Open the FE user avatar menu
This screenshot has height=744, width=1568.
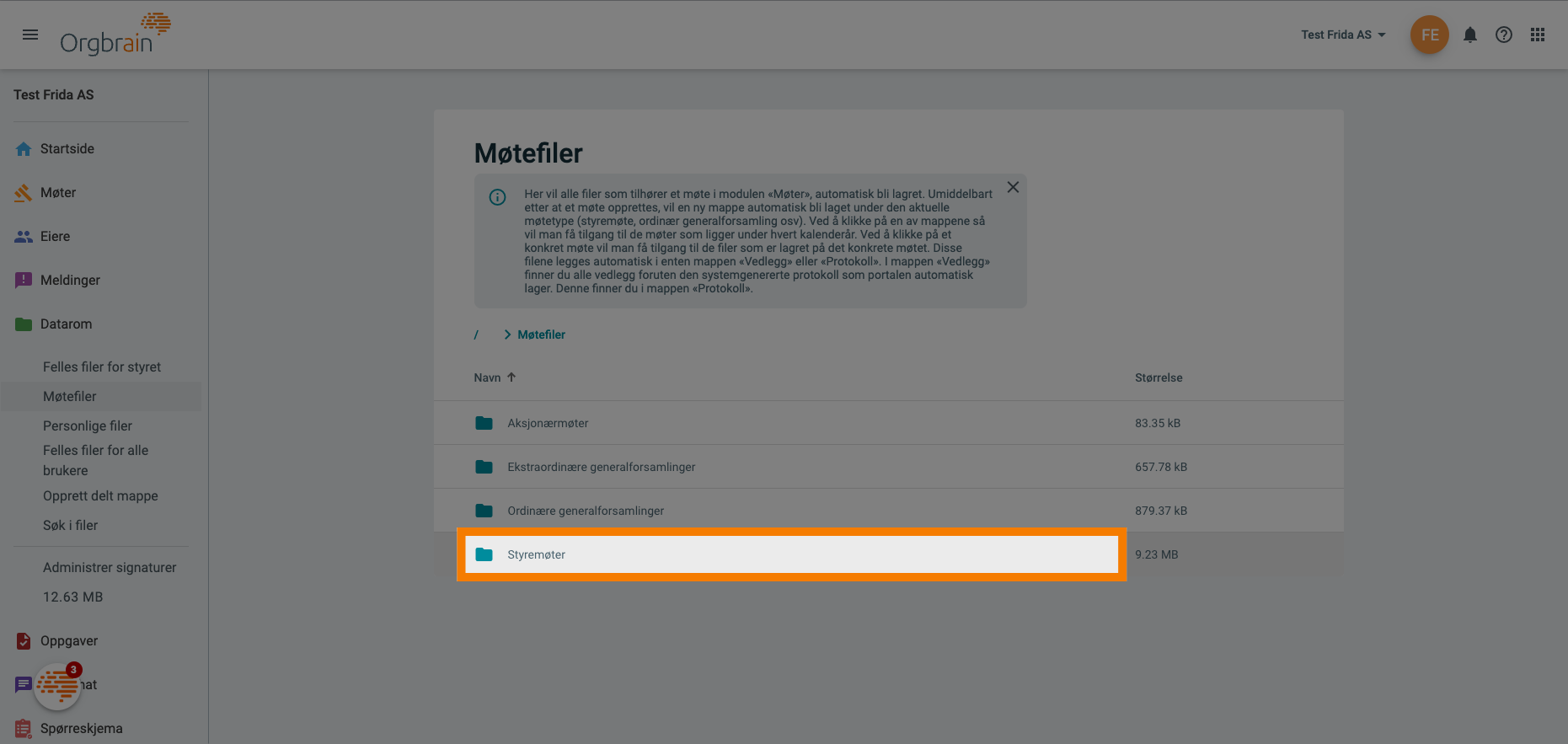1430,35
